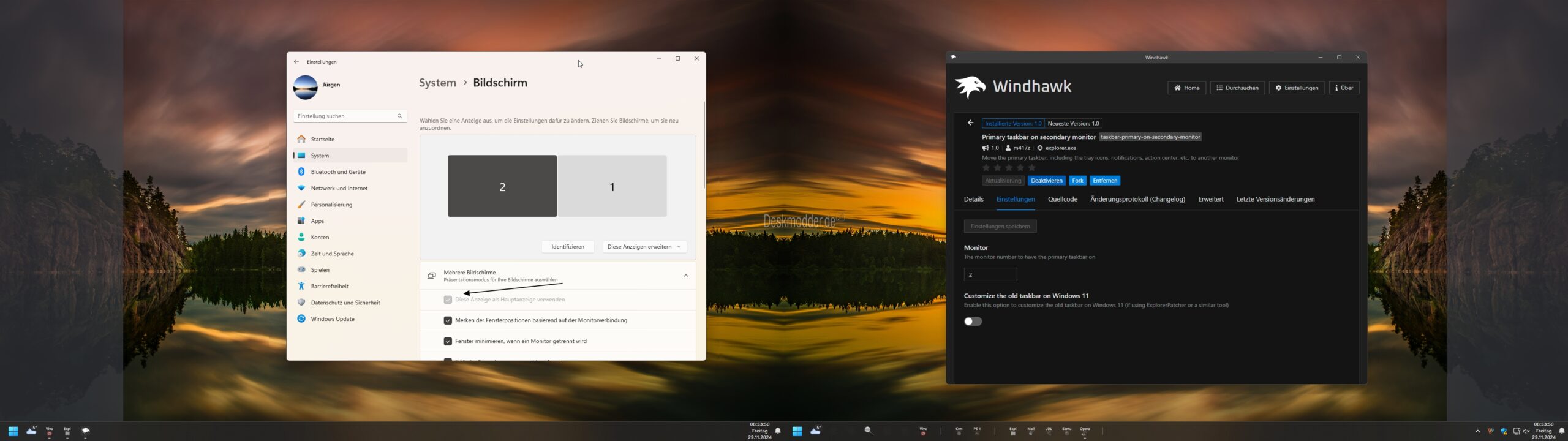Open the Änderungsprotokoll (Changelog) tab
The image size is (1568, 441).
(x=1137, y=199)
